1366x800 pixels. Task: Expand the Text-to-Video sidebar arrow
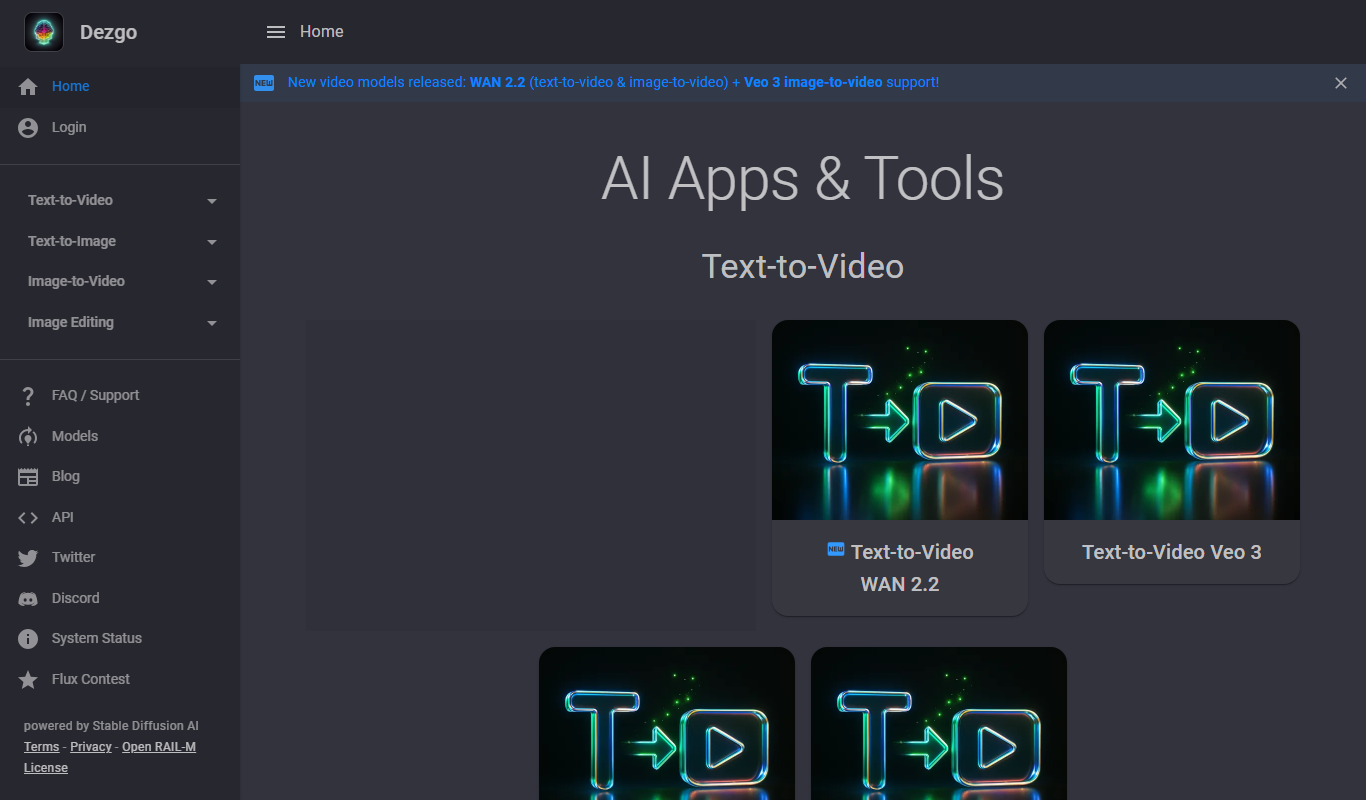tap(212, 201)
